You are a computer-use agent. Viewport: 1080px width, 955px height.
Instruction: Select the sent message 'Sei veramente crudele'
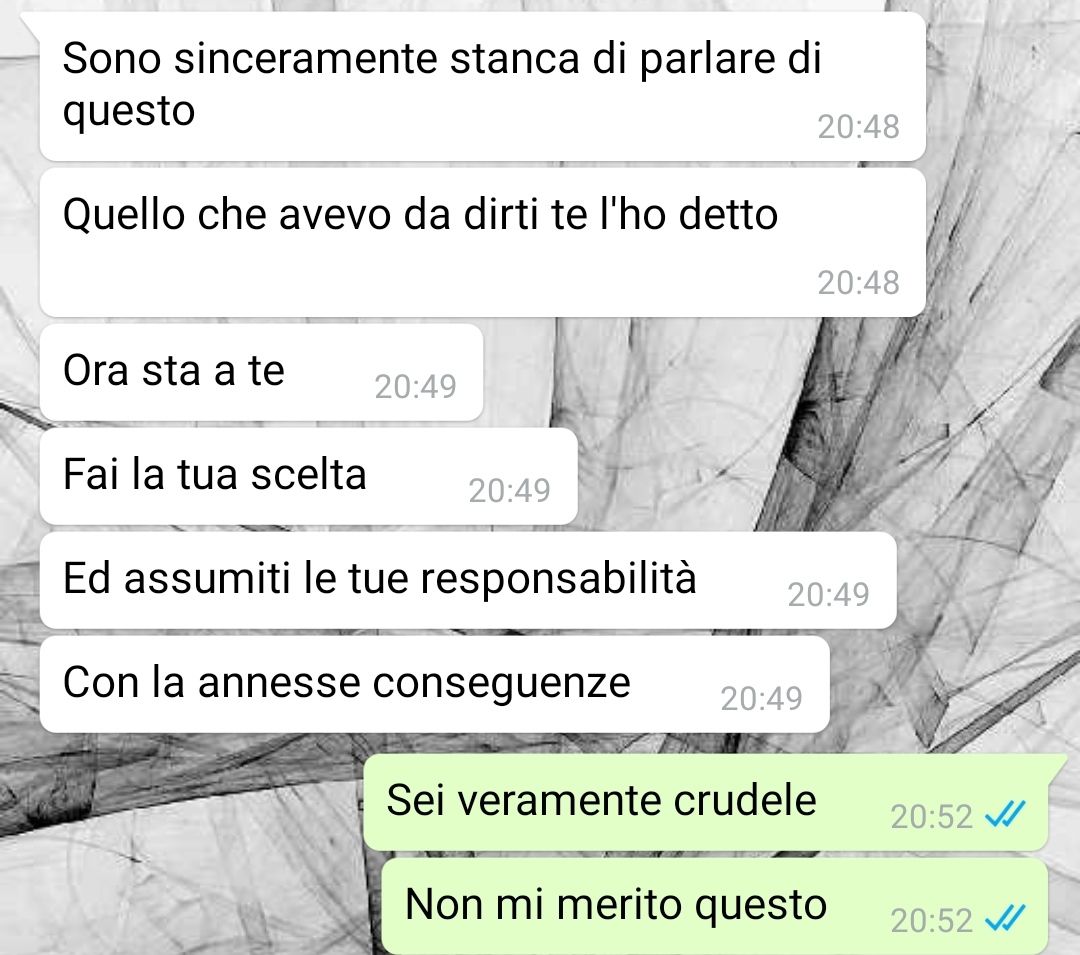(x=705, y=802)
